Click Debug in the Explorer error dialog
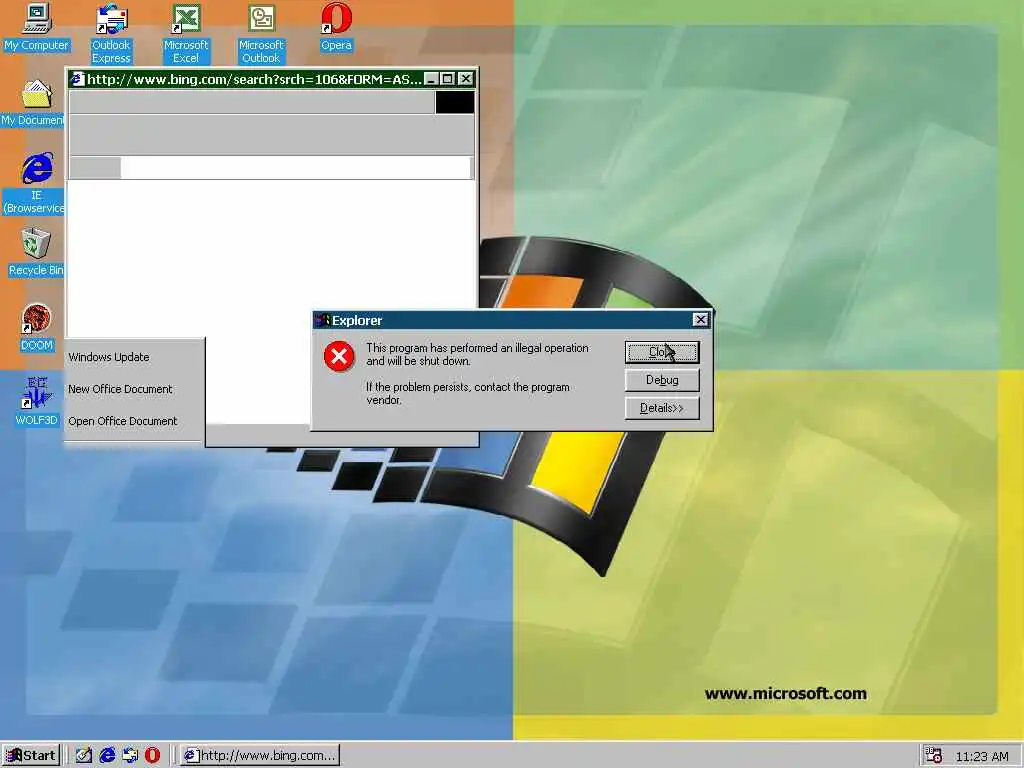The image size is (1024, 768). tap(662, 380)
